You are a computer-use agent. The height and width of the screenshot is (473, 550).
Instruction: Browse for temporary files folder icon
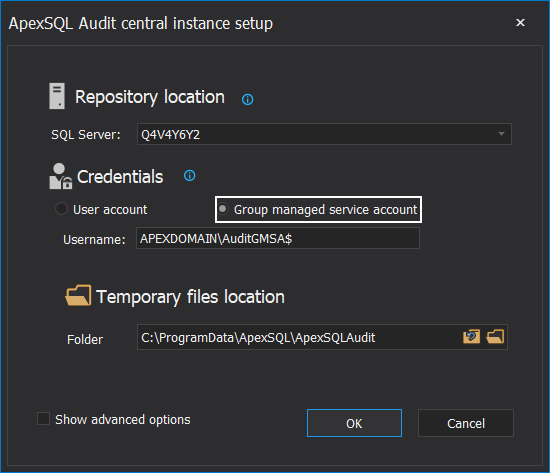pyautogui.click(x=495, y=337)
